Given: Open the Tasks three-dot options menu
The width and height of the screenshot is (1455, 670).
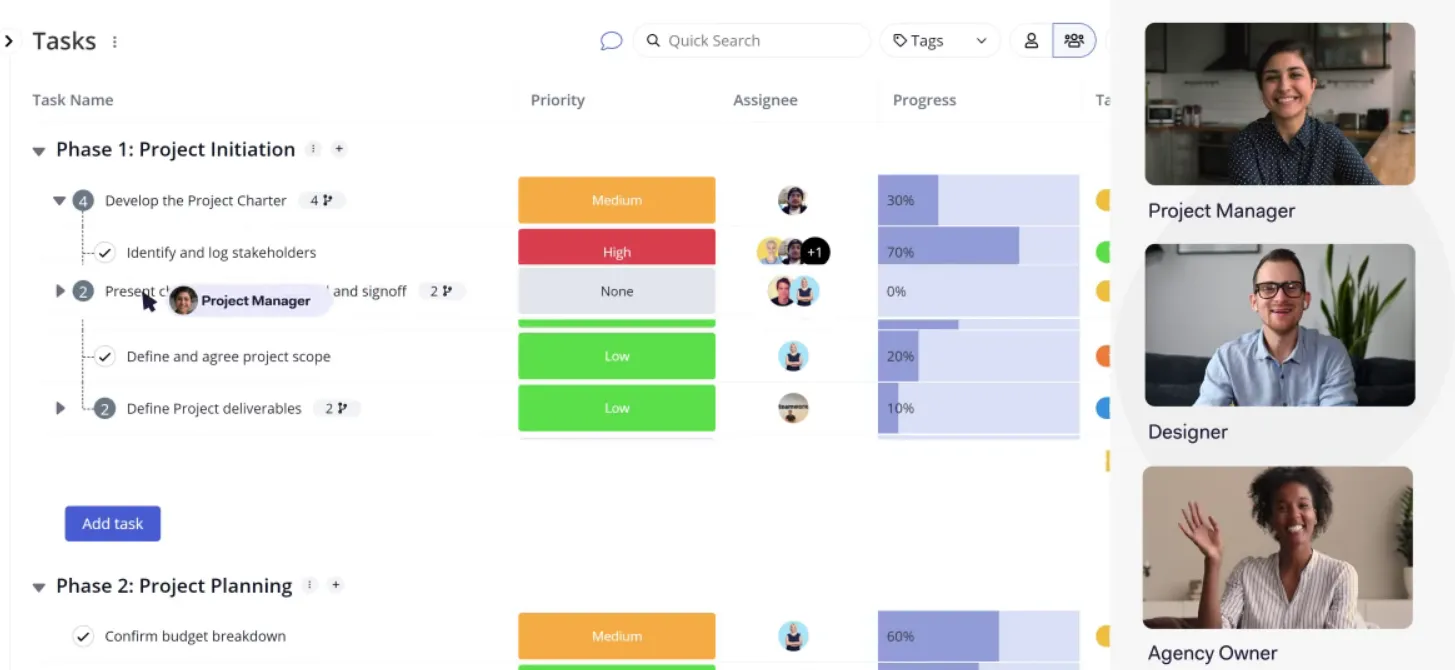Looking at the screenshot, I should (115, 42).
